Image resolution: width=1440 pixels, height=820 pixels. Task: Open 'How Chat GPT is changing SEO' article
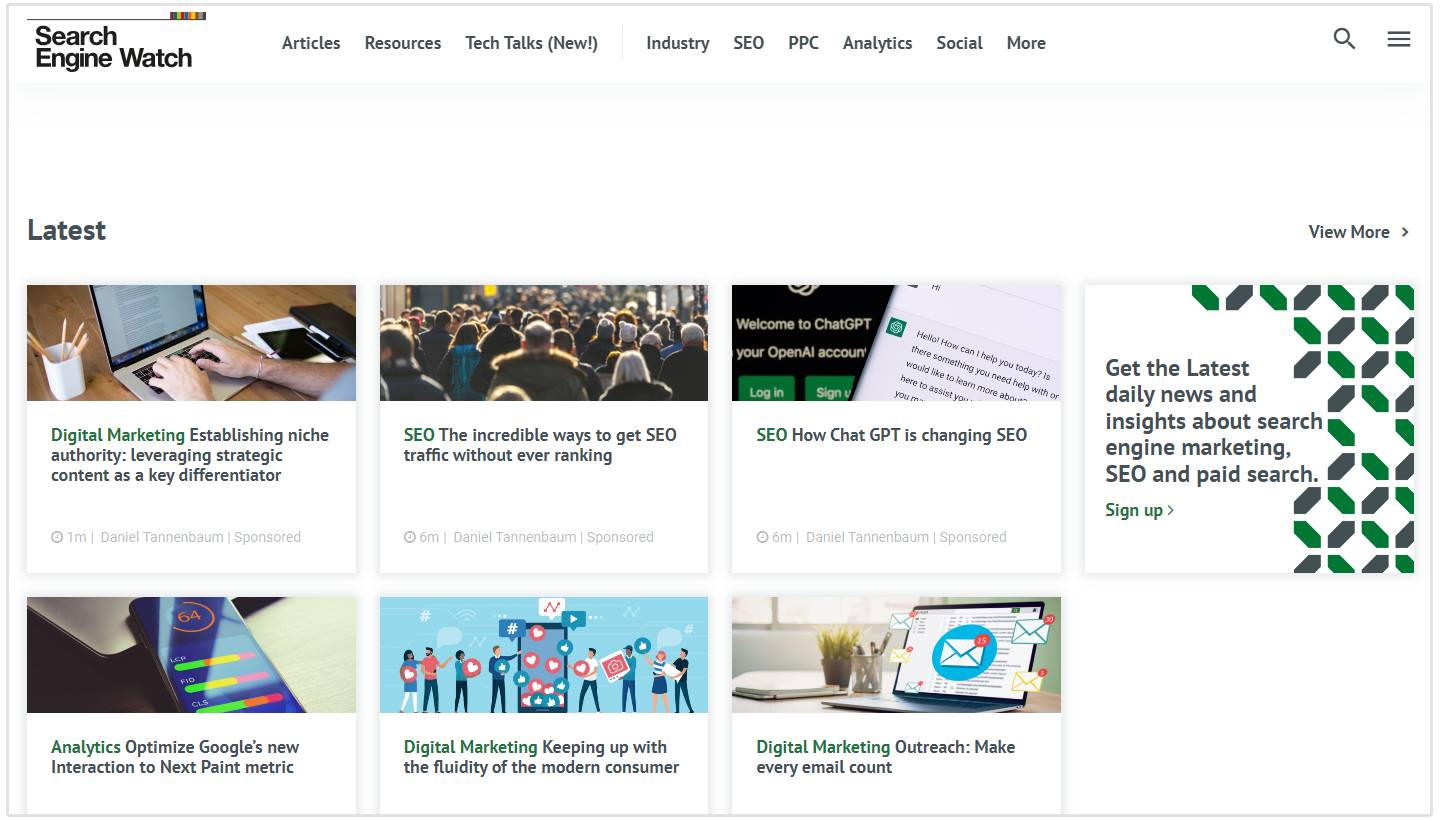[x=908, y=435]
